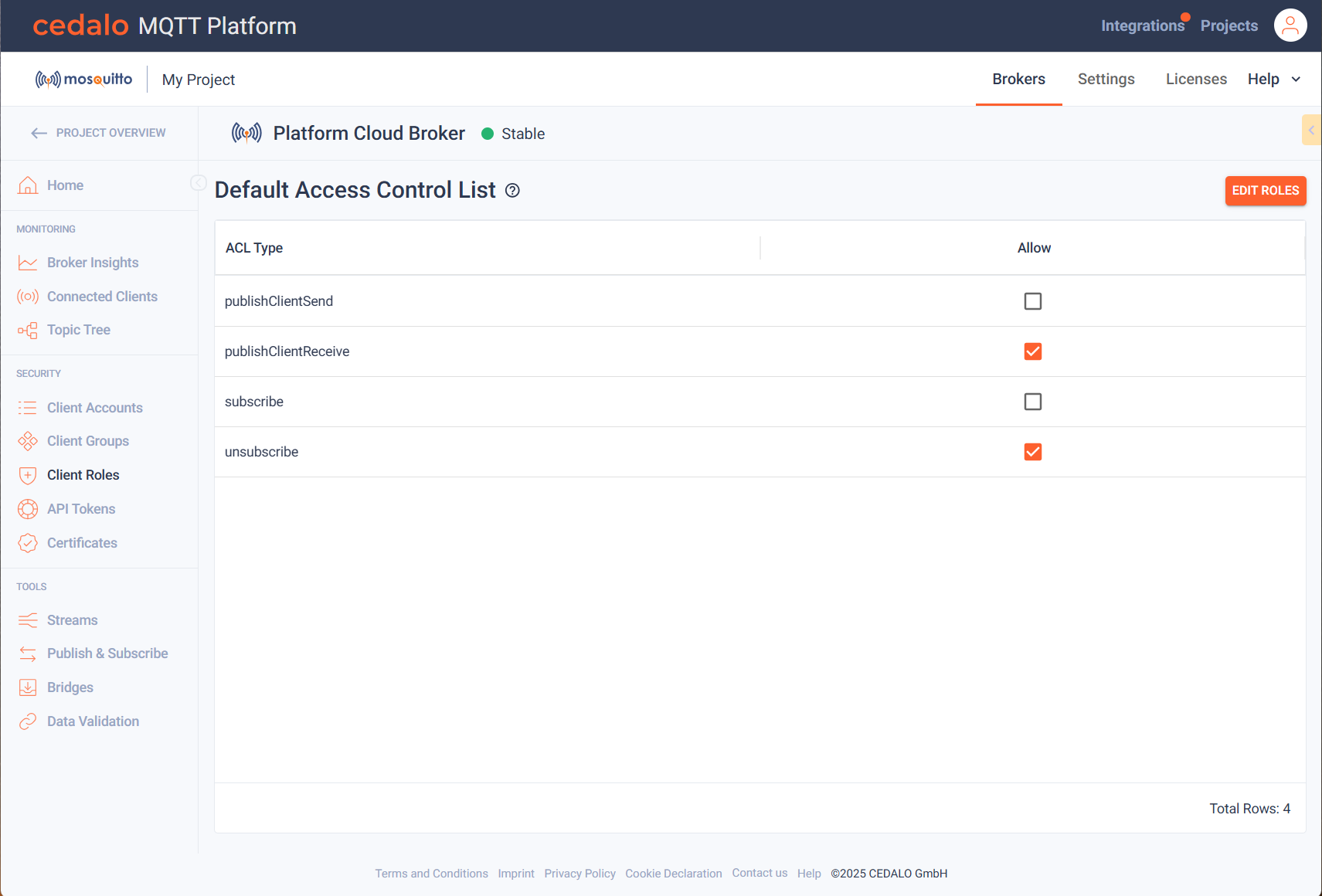Screen dimensions: 1322x896
Task: Open the Topic Tree page
Action: click(x=79, y=330)
